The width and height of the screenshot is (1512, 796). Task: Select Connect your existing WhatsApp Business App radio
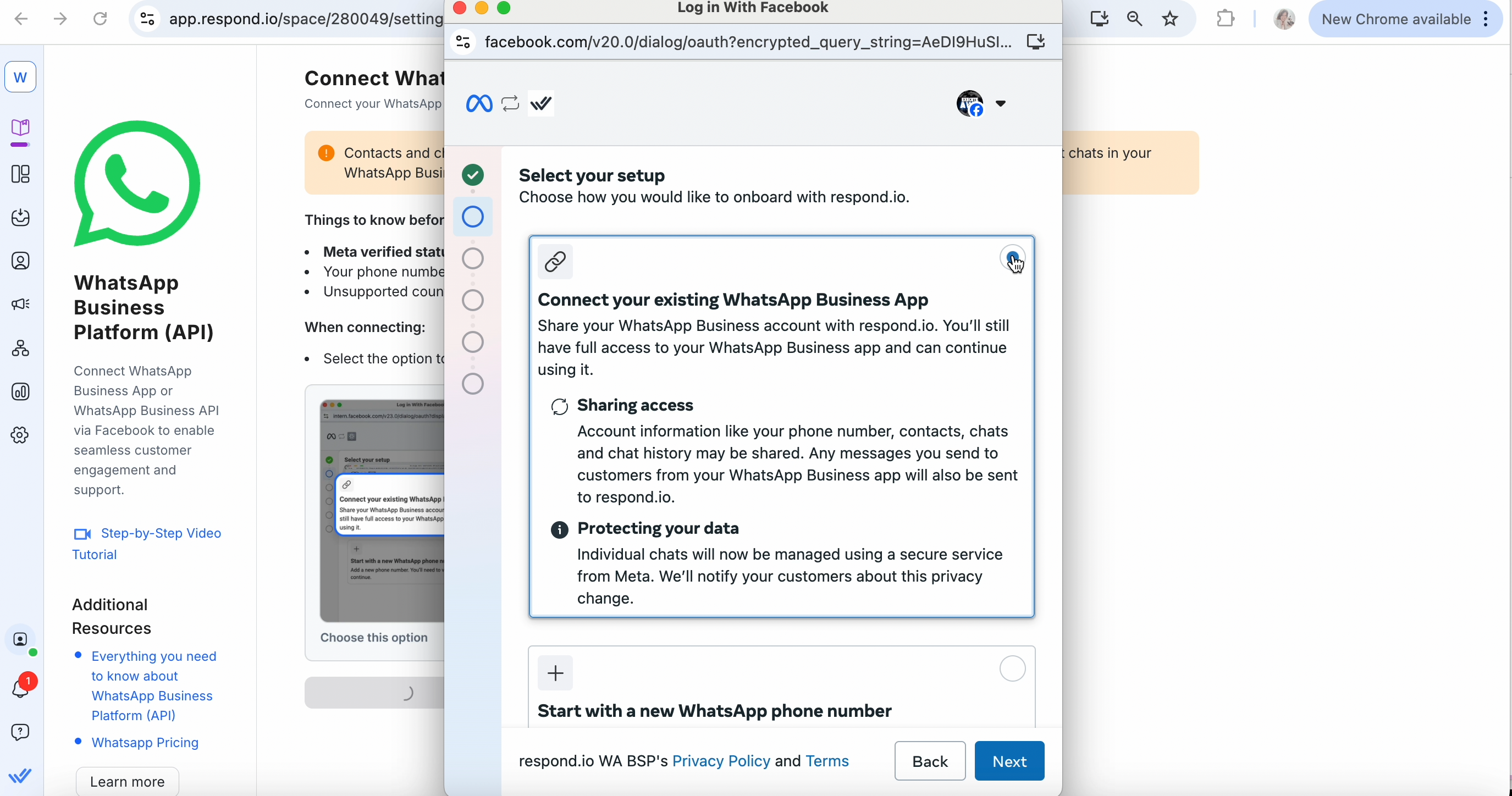point(1012,258)
